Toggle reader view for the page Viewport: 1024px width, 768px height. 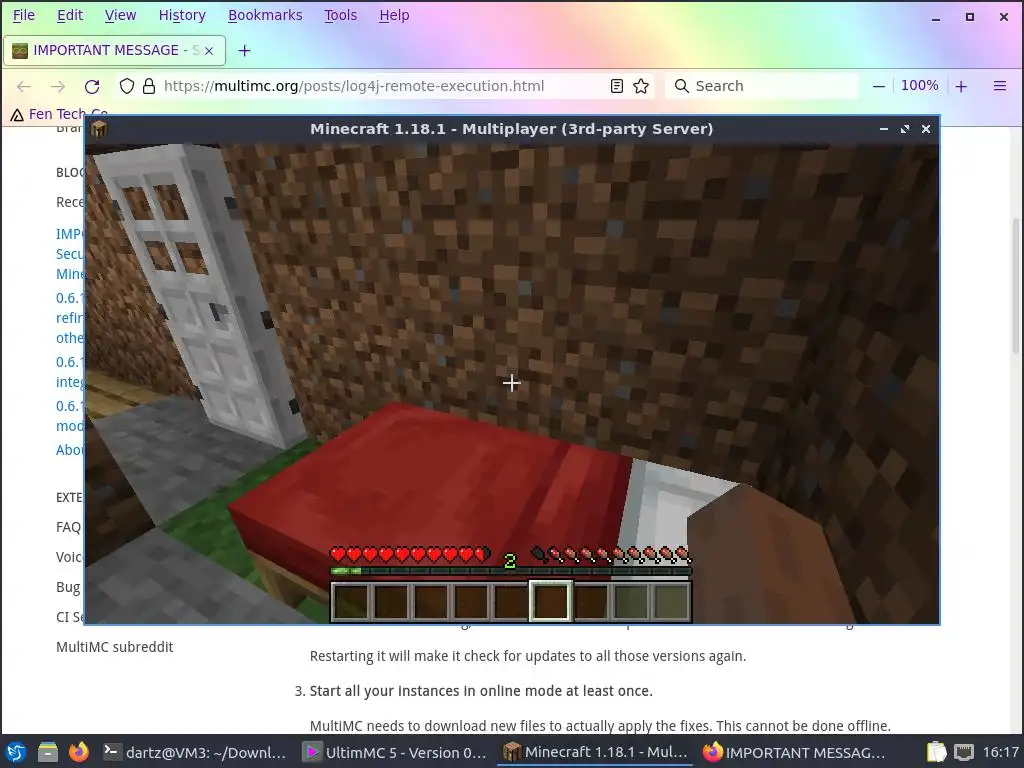pos(616,86)
